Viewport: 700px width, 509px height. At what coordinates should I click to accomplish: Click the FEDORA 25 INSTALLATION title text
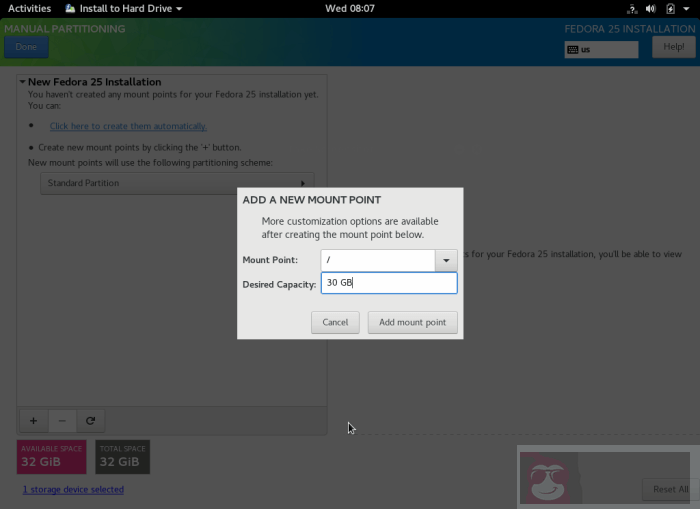[630, 29]
